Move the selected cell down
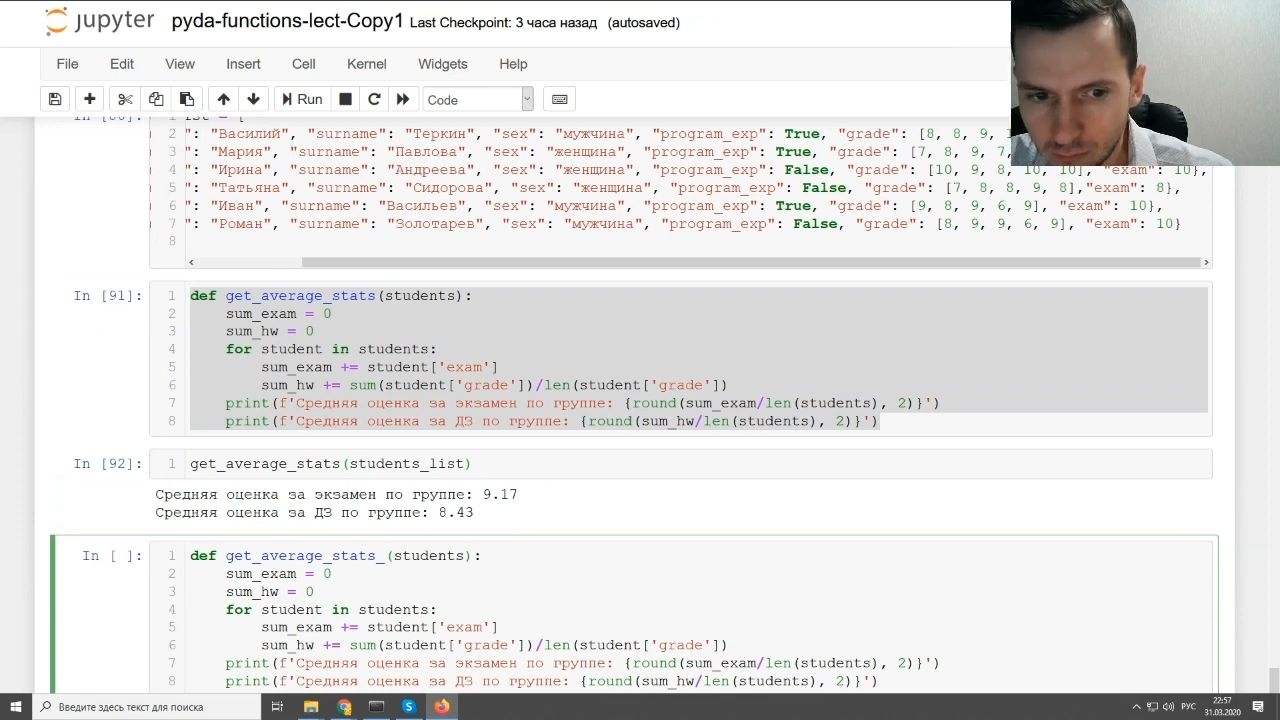Viewport: 1280px width, 720px height. [x=254, y=99]
